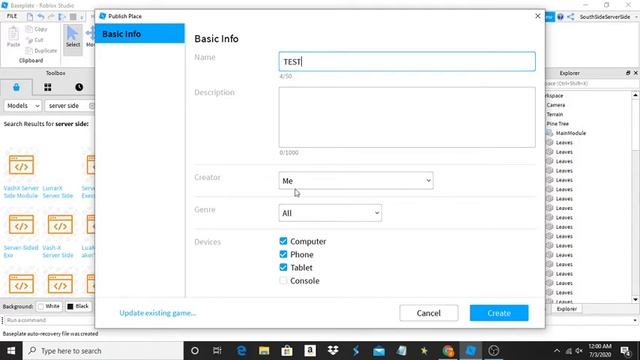Viewport: 640px width, 360px height.
Task: Open Mail app from taskbar
Action: click(379, 351)
